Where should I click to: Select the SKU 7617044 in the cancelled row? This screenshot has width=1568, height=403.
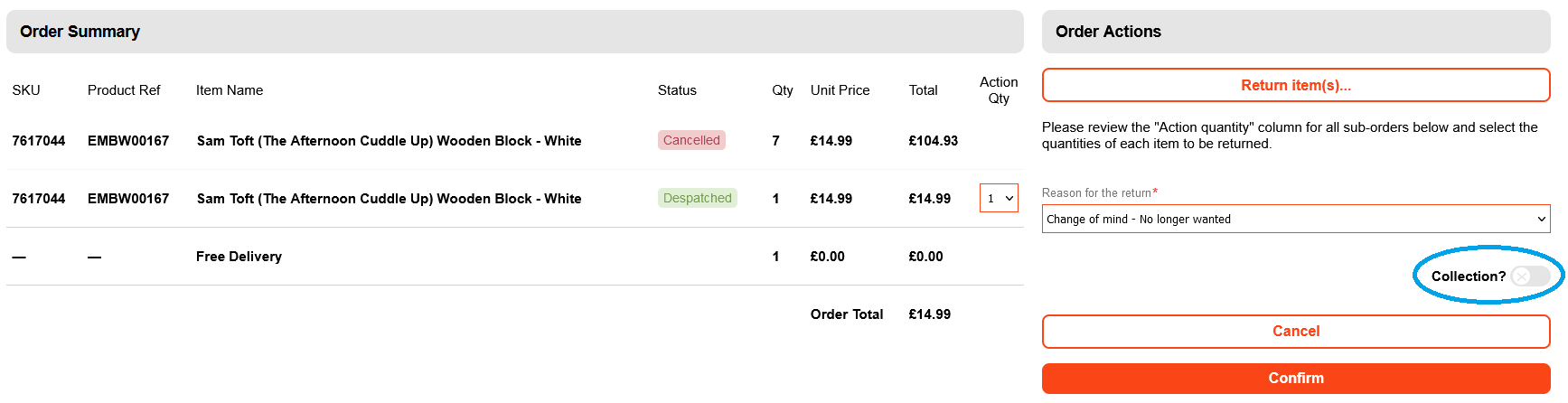point(39,141)
